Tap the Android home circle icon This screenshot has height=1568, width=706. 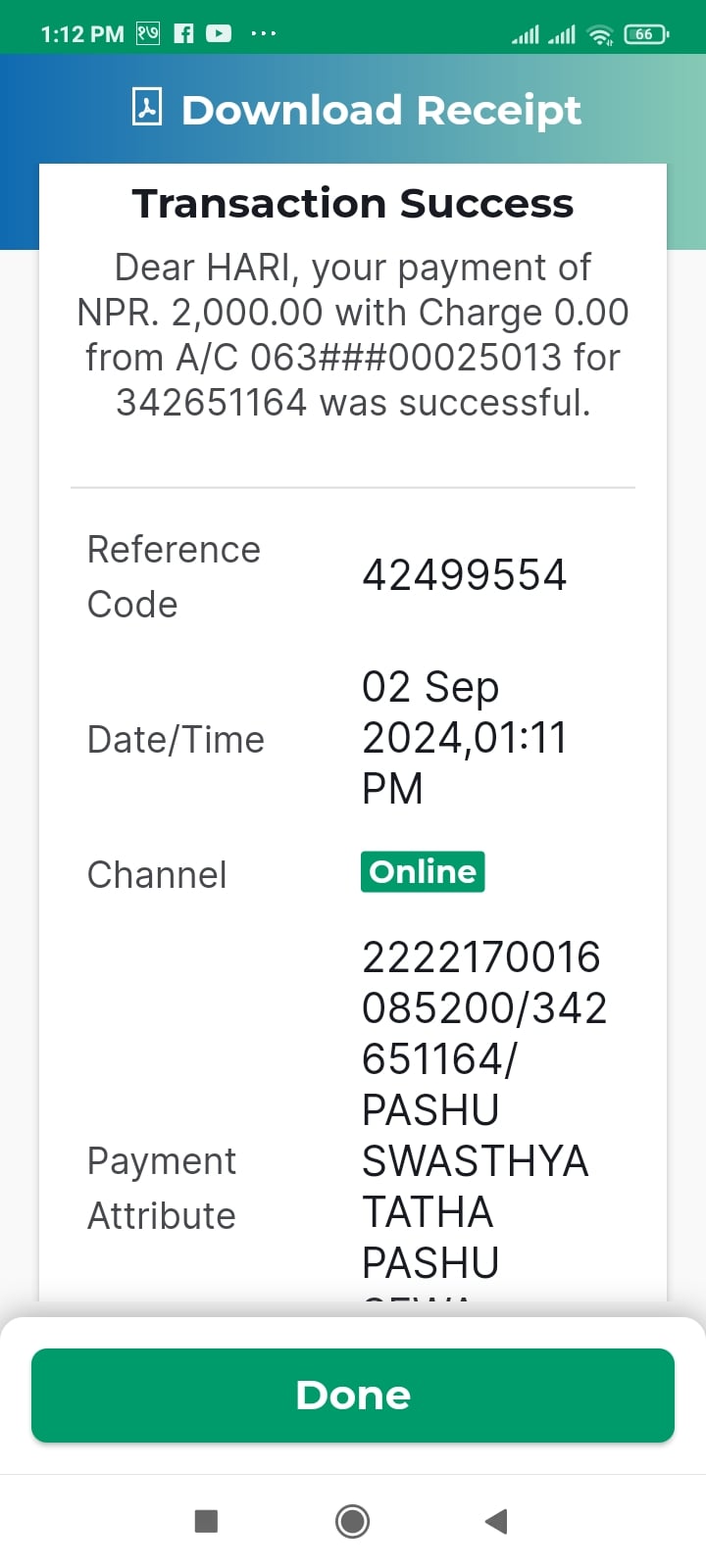(352, 1521)
